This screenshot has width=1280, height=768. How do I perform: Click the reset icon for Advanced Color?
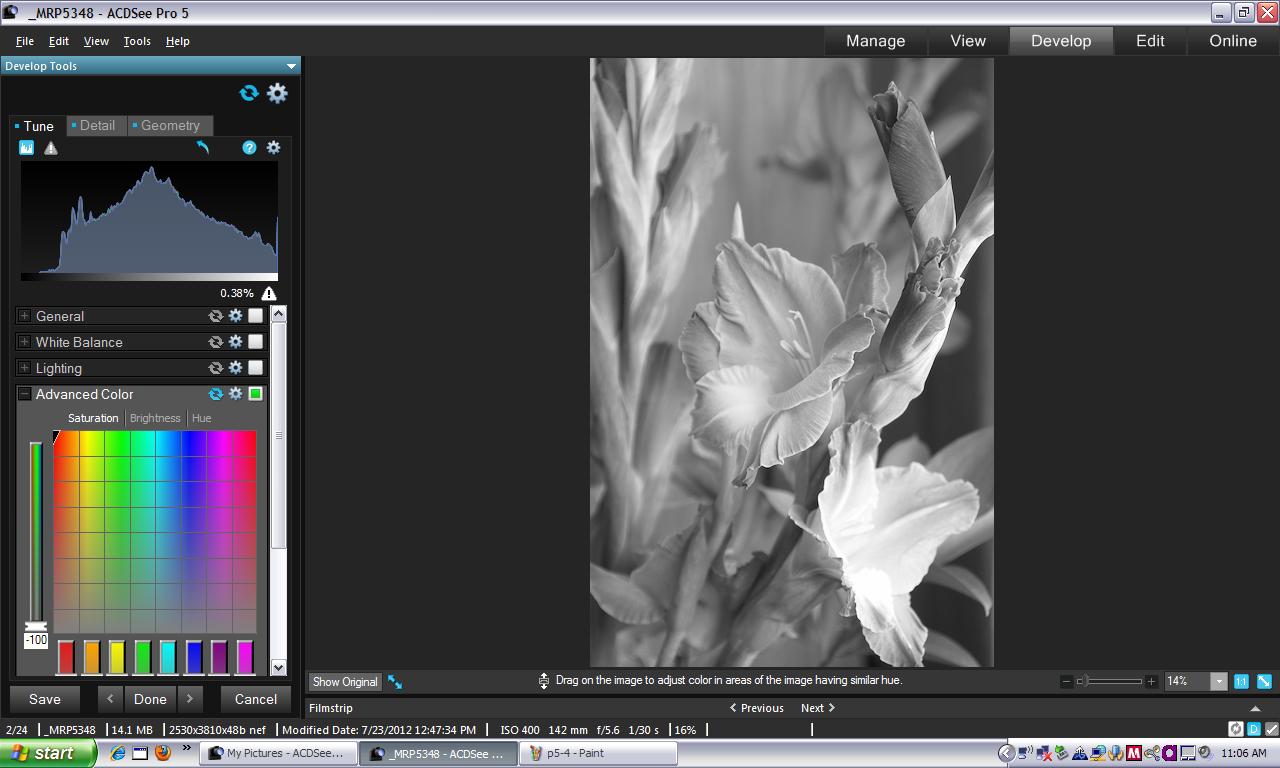(x=215, y=394)
